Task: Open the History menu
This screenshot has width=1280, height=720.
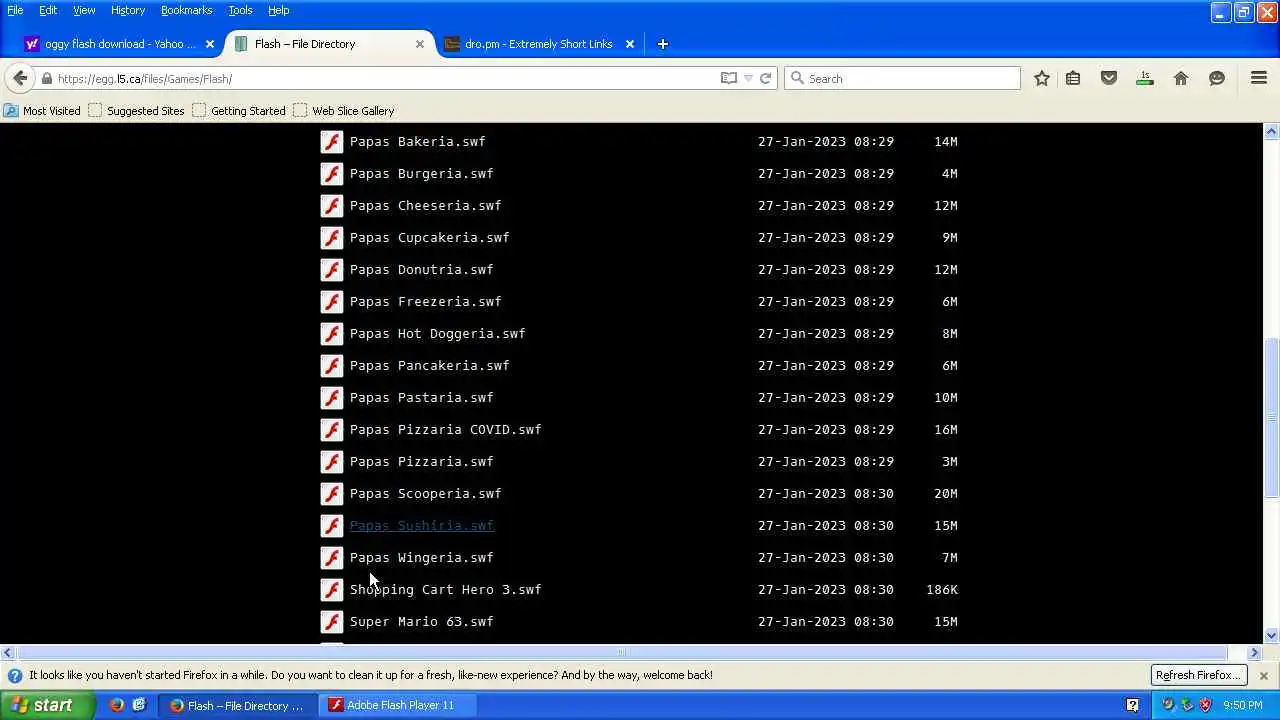Action: pyautogui.click(x=128, y=10)
